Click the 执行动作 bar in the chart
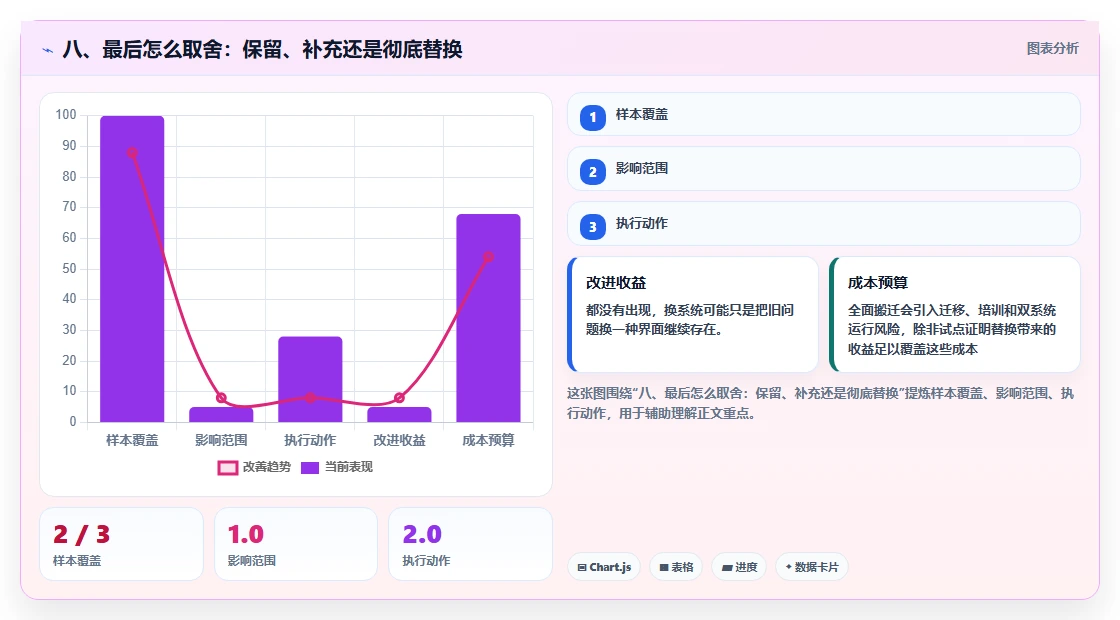This screenshot has height=620, width=1120. click(x=310, y=379)
